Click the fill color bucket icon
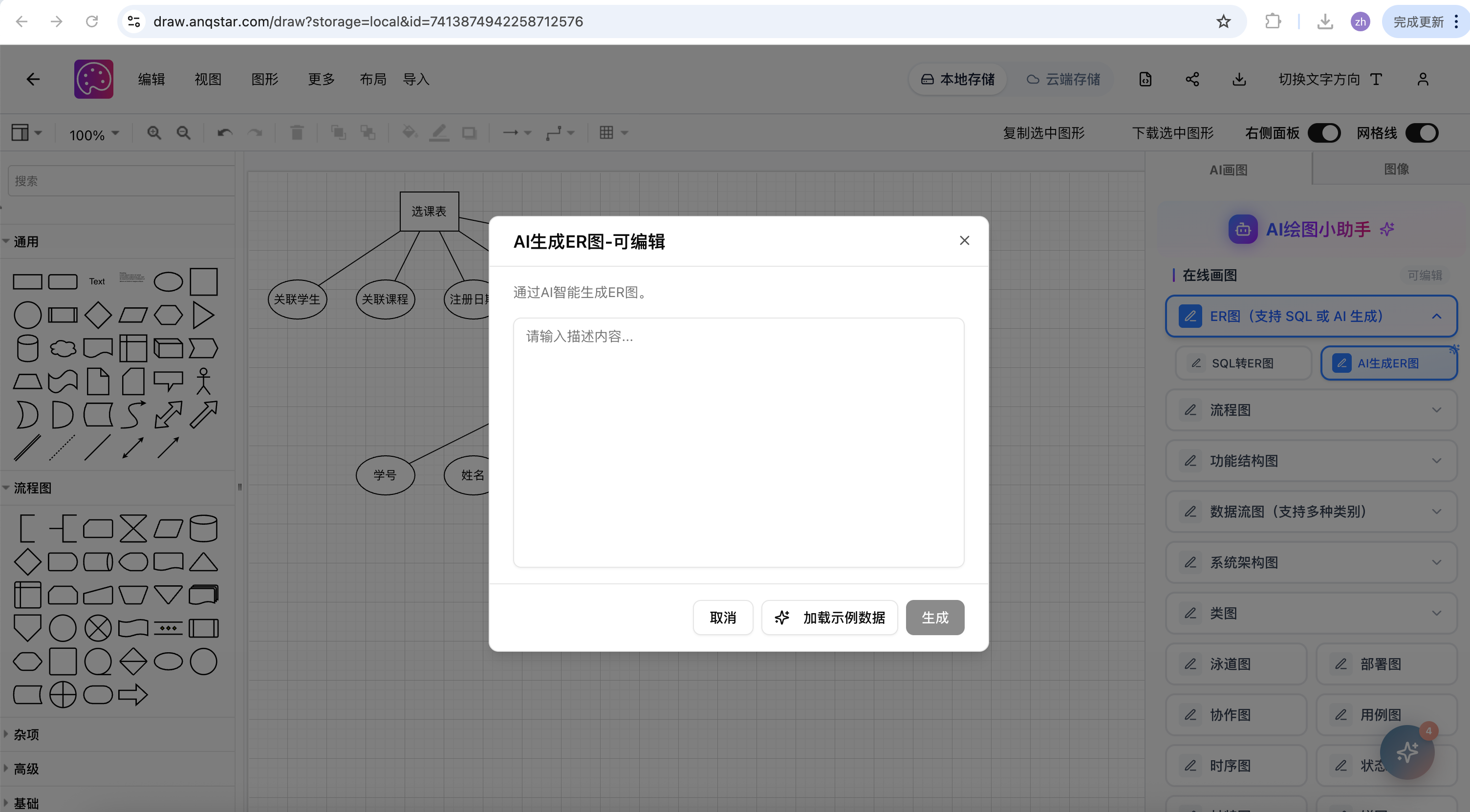Image resolution: width=1470 pixels, height=812 pixels. tap(409, 133)
